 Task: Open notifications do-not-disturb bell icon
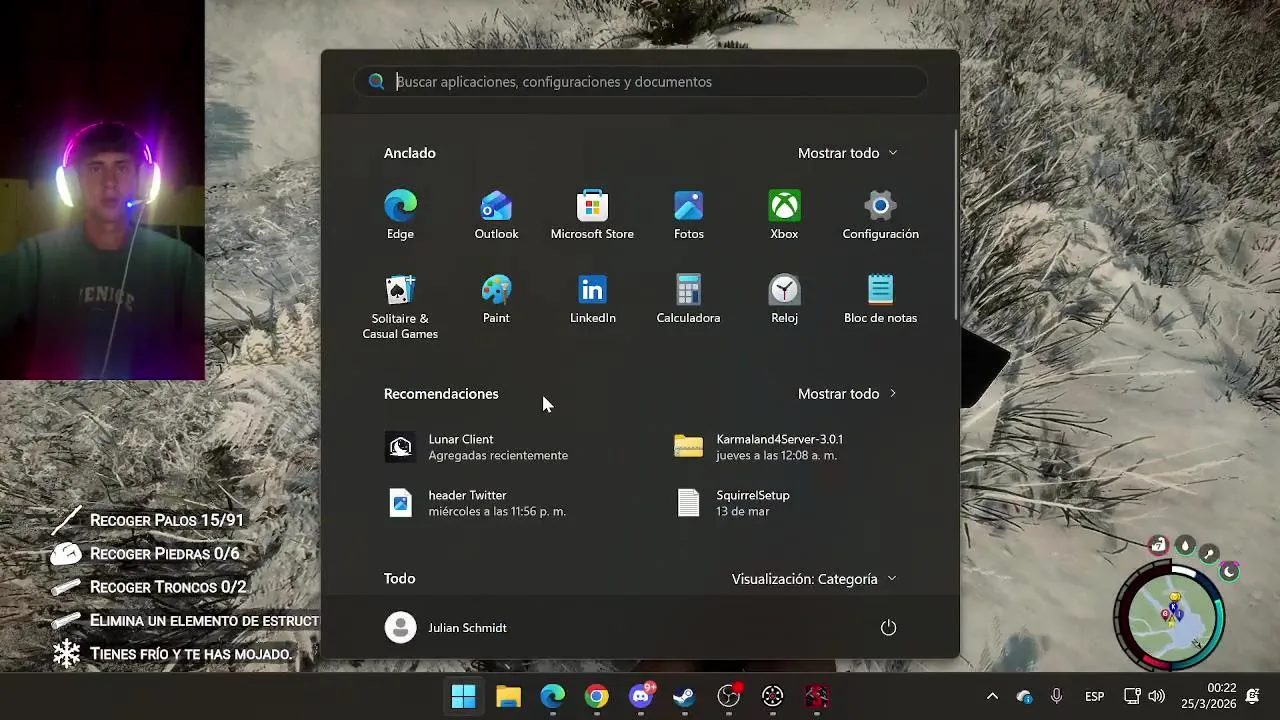(x=1253, y=696)
